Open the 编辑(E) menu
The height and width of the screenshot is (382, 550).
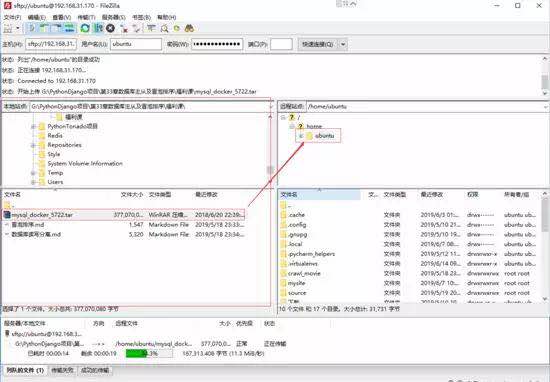coord(37,17)
